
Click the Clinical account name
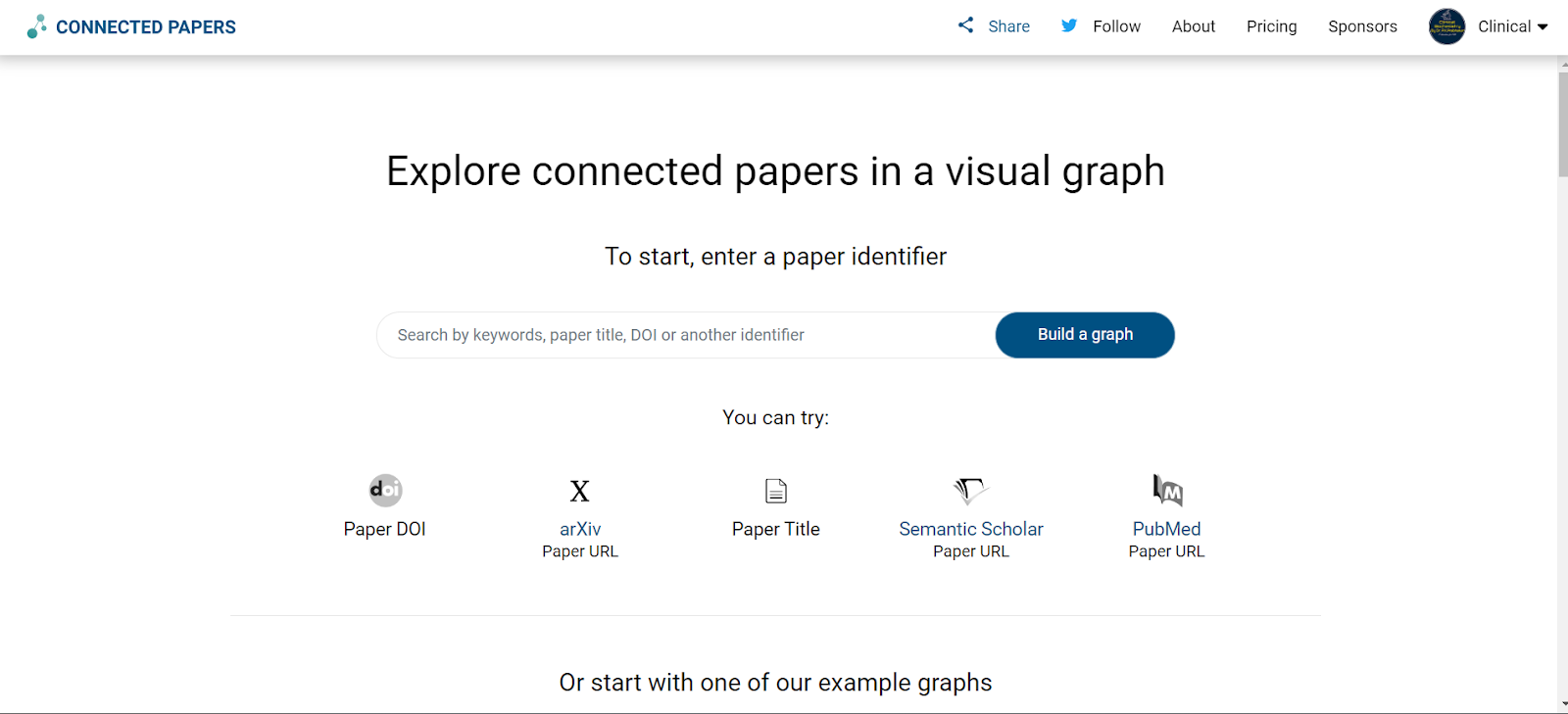pos(1504,26)
